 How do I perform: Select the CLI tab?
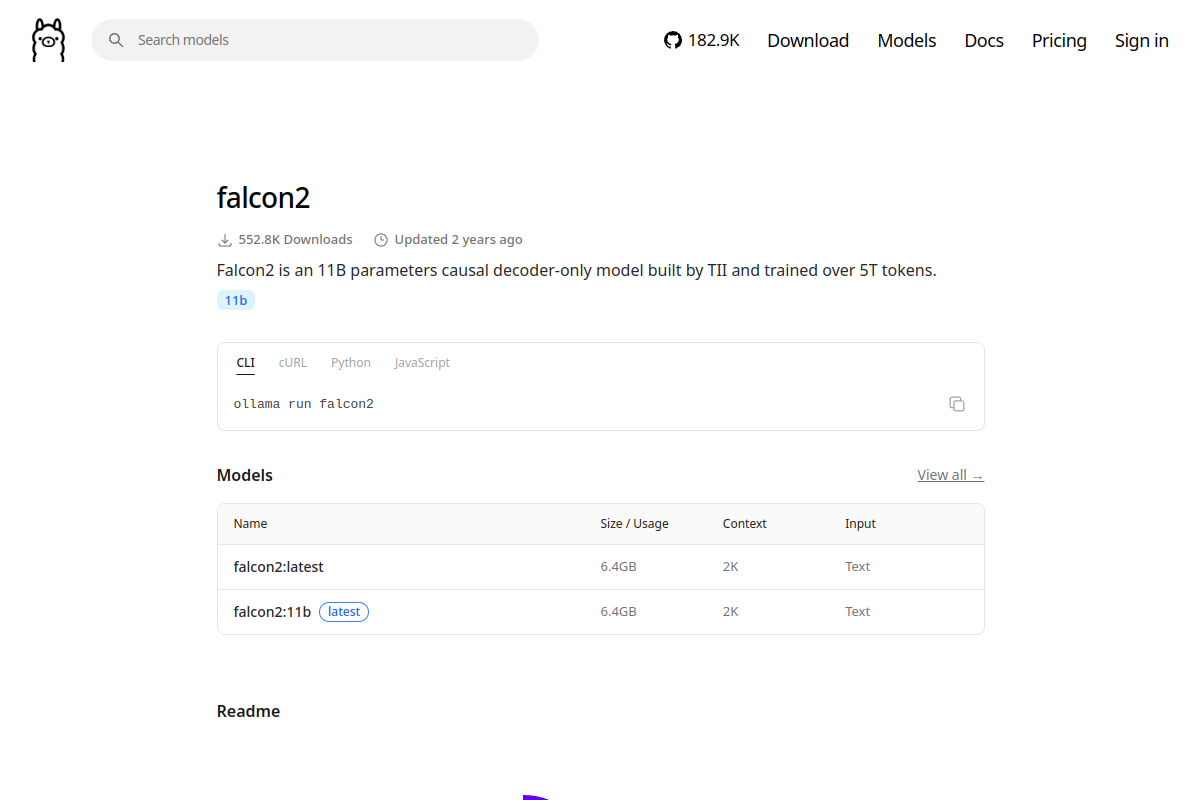(x=246, y=363)
